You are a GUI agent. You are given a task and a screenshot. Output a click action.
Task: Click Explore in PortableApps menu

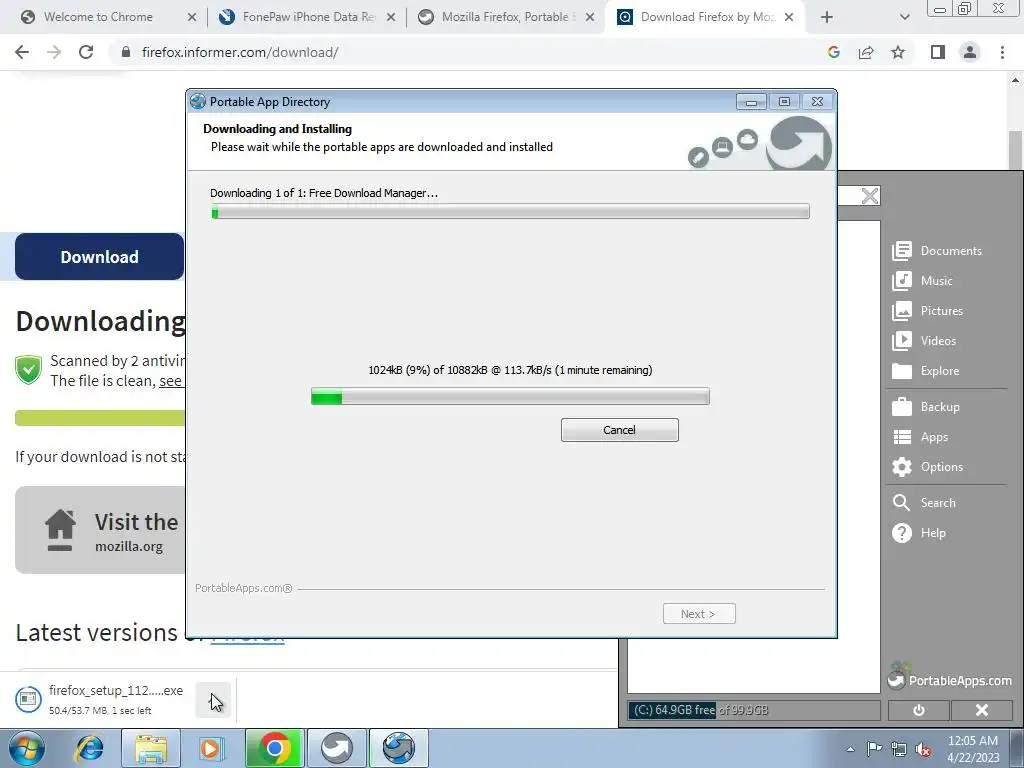925,371
